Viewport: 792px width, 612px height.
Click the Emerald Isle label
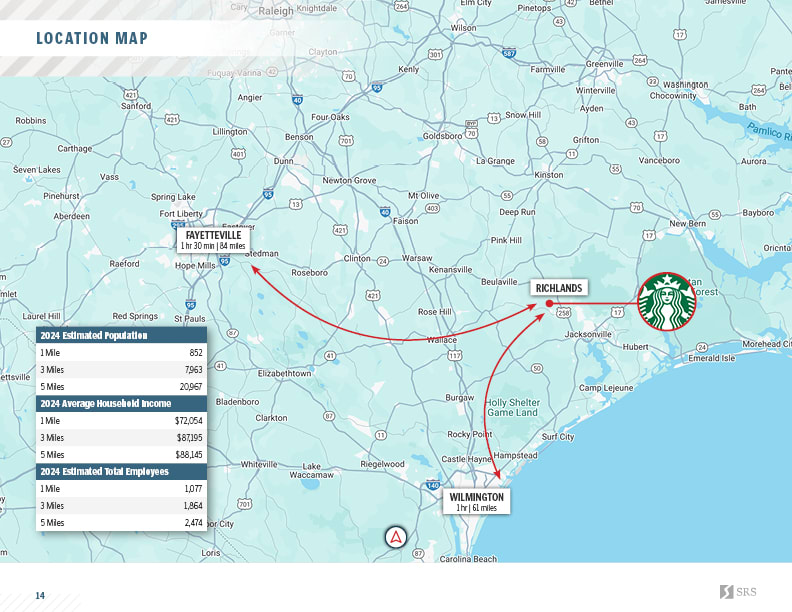click(x=712, y=358)
